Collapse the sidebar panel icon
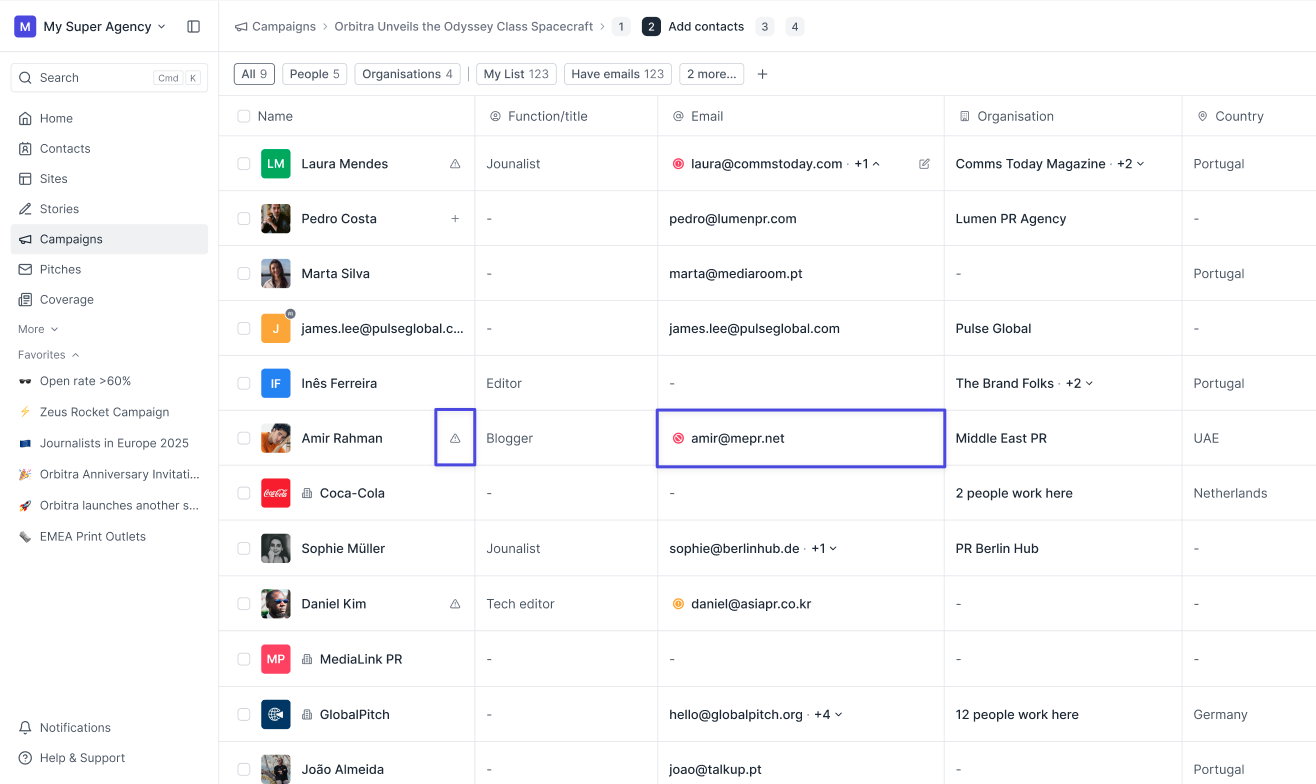Image resolution: width=1316 pixels, height=784 pixels. pyautogui.click(x=194, y=27)
